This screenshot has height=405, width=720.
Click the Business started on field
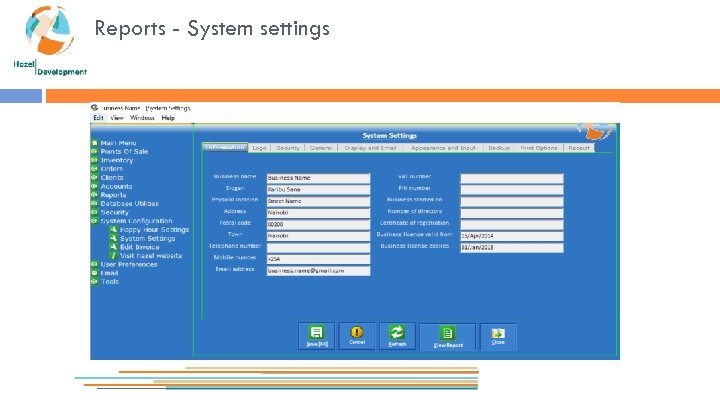click(512, 201)
